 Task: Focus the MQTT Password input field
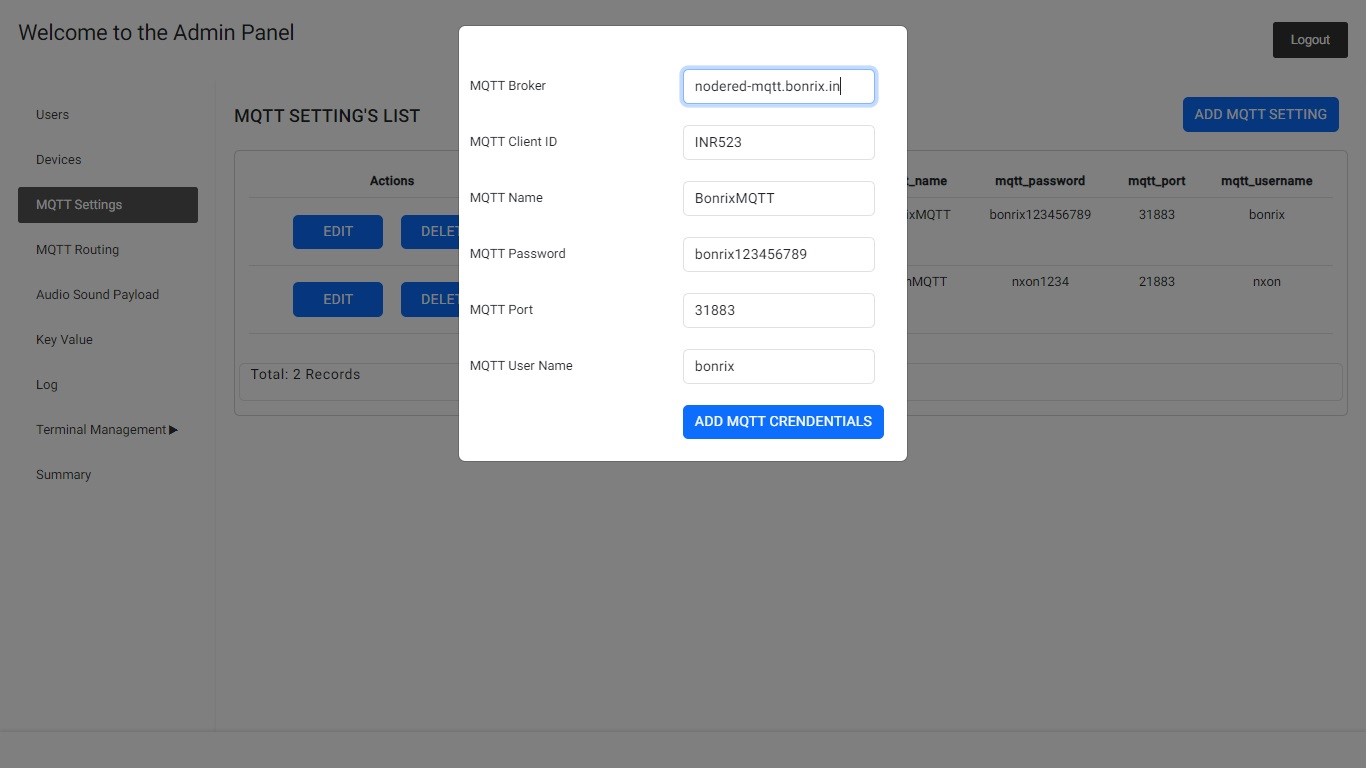pyautogui.click(x=778, y=254)
